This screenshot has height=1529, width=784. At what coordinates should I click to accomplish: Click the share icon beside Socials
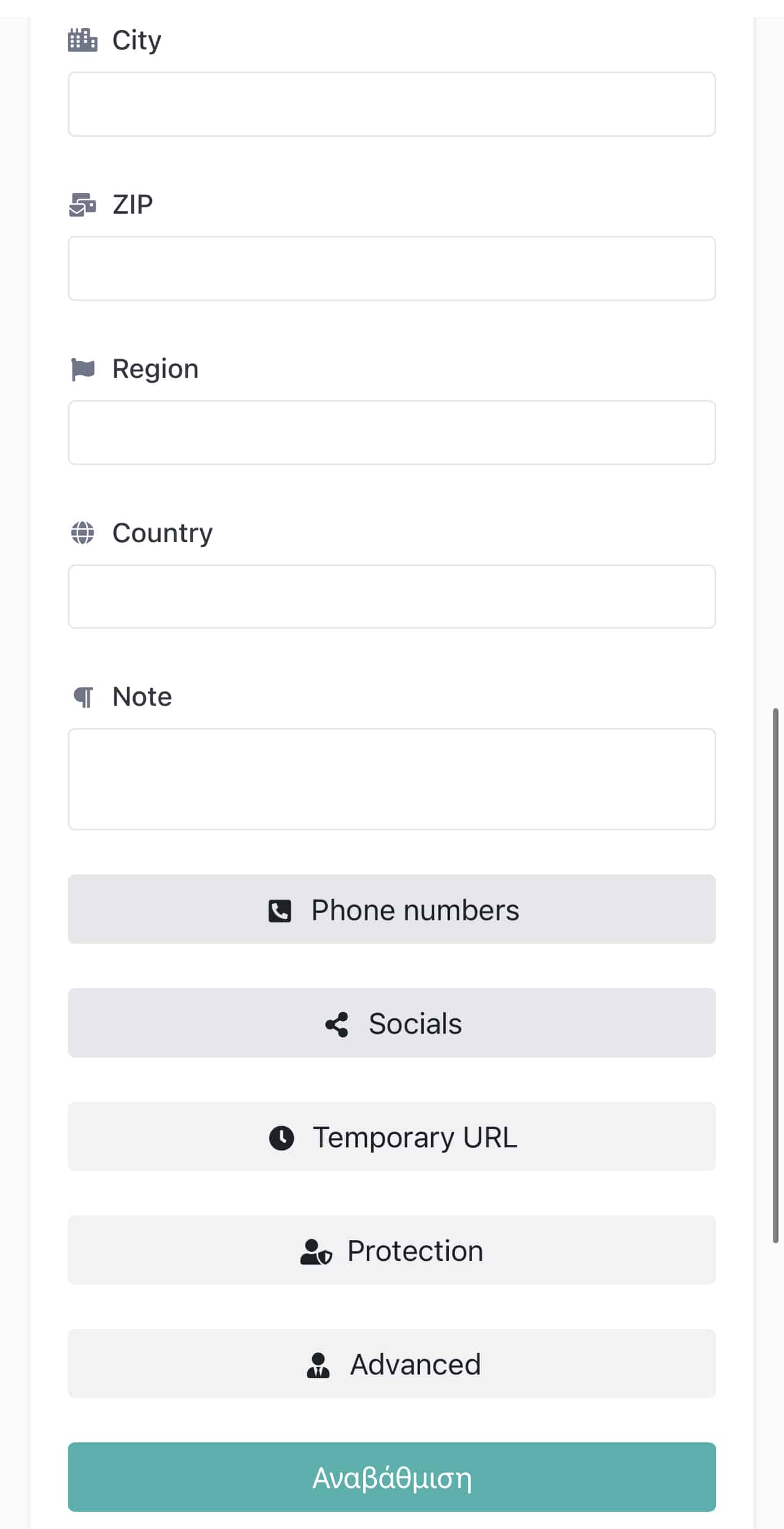coord(337,1024)
